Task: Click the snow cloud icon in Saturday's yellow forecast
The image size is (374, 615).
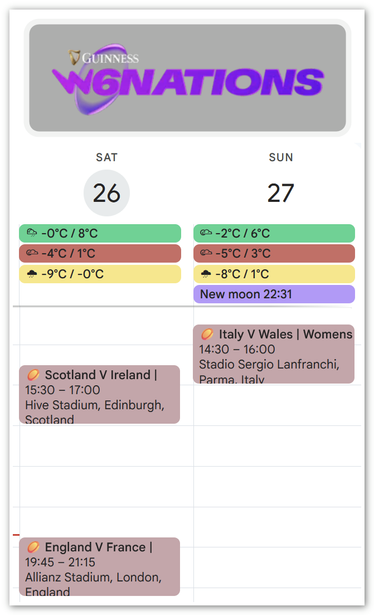Action: pyautogui.click(x=32, y=274)
